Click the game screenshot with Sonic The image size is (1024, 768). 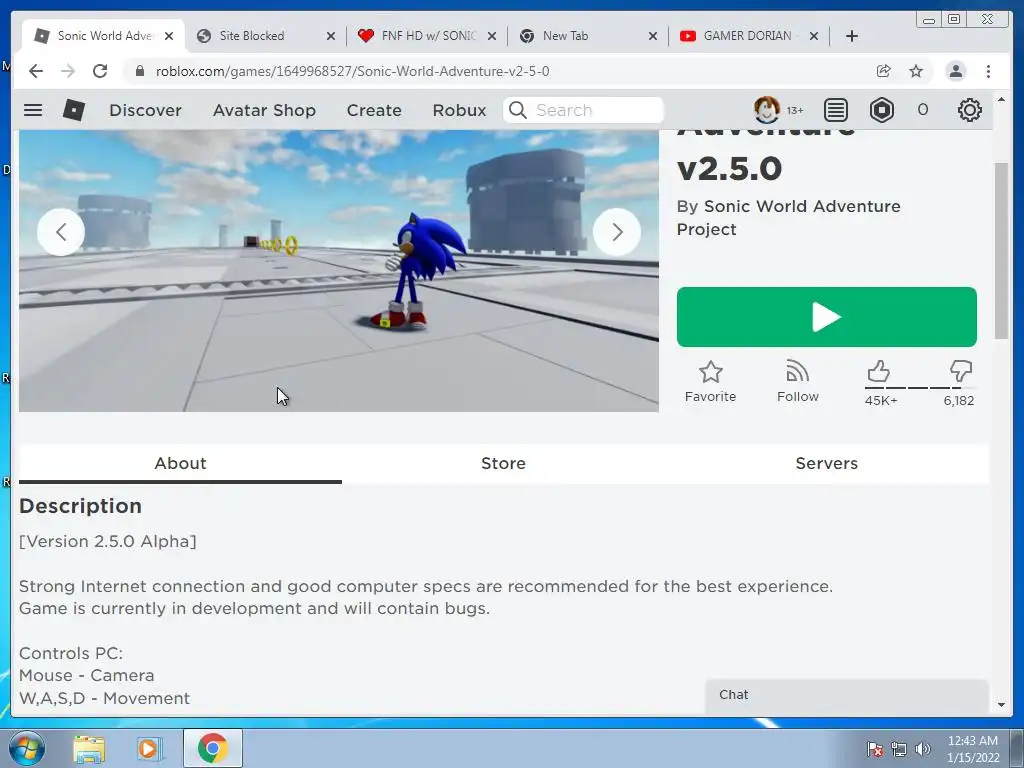338,270
